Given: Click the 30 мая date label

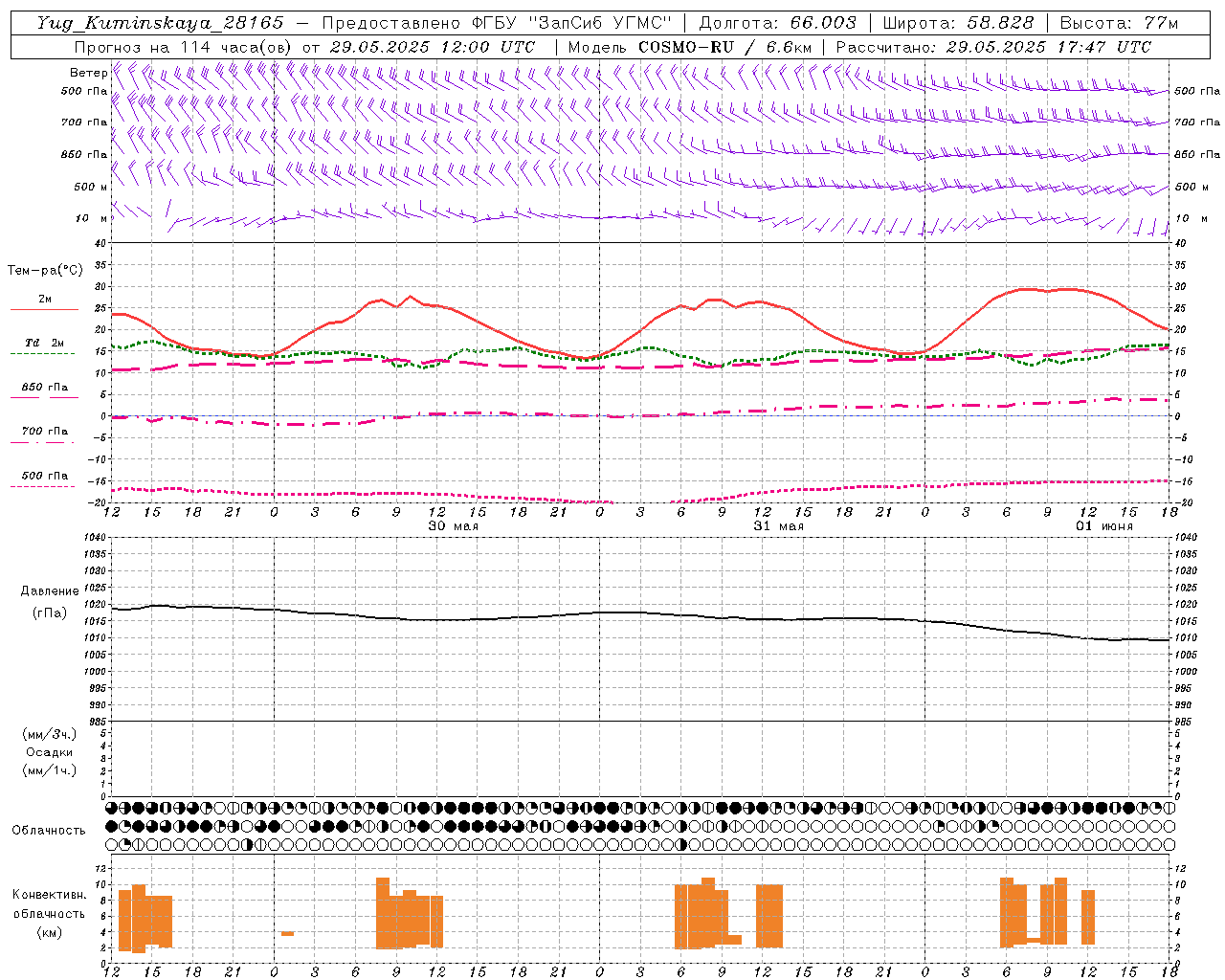Looking at the screenshot, I should pyautogui.click(x=454, y=526).
